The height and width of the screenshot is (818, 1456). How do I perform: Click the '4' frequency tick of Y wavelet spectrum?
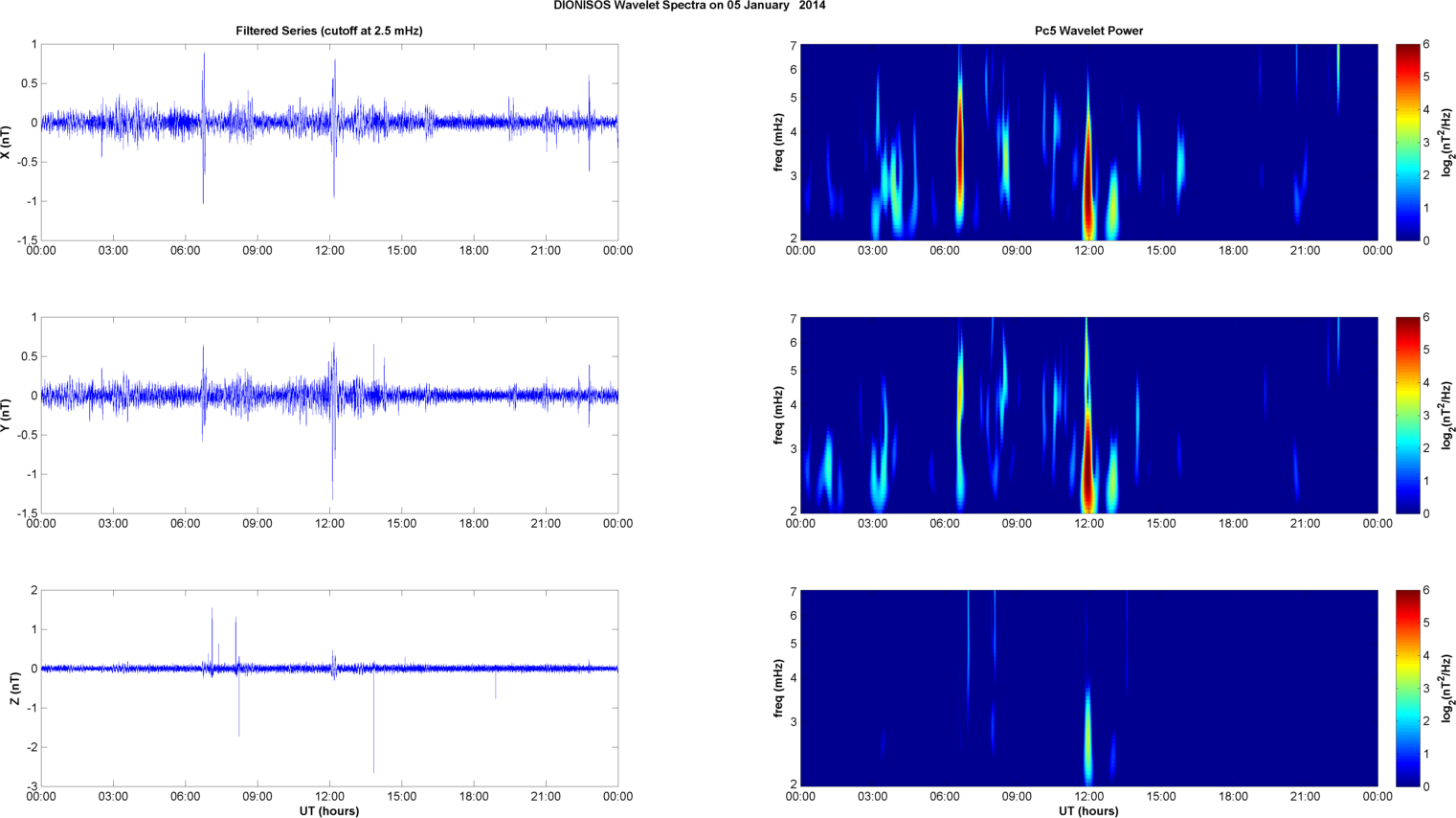click(x=794, y=406)
